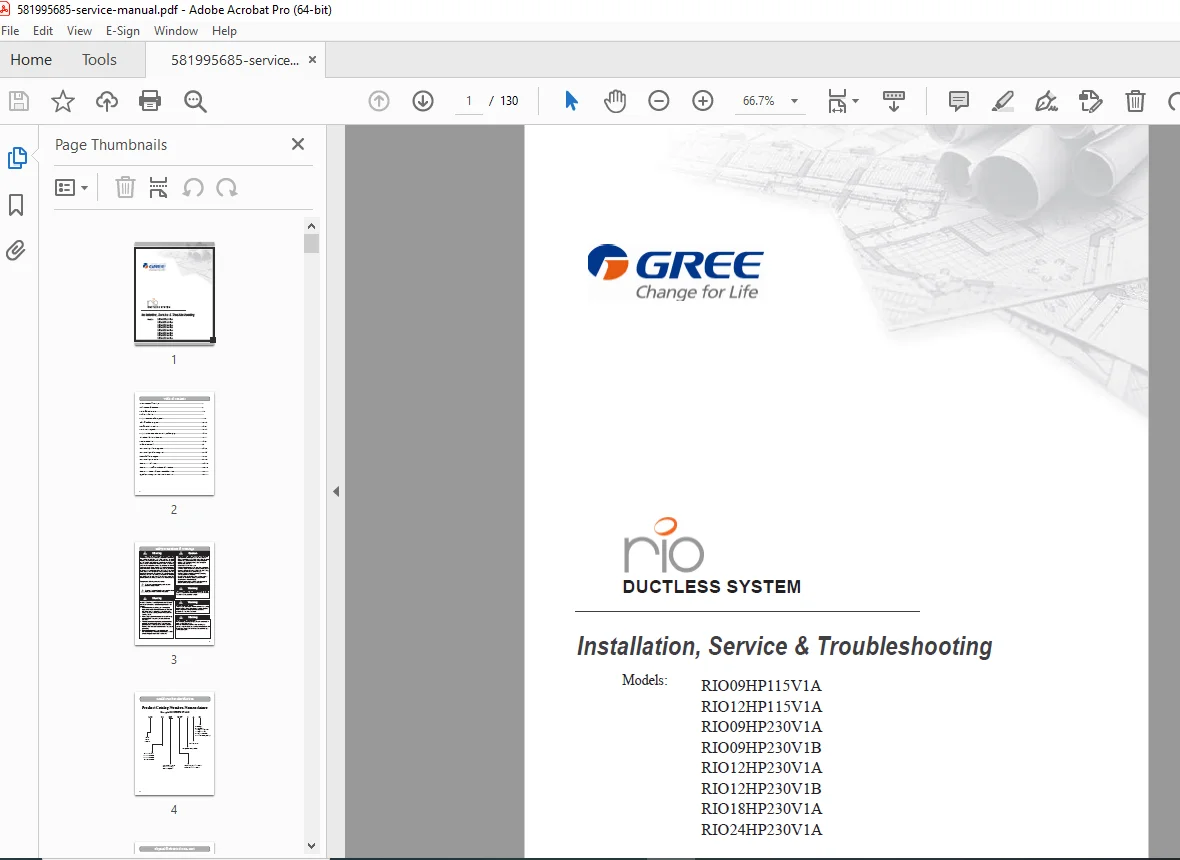Click the scrolling mode keyboard icon
The width and height of the screenshot is (1180, 860).
[893, 101]
